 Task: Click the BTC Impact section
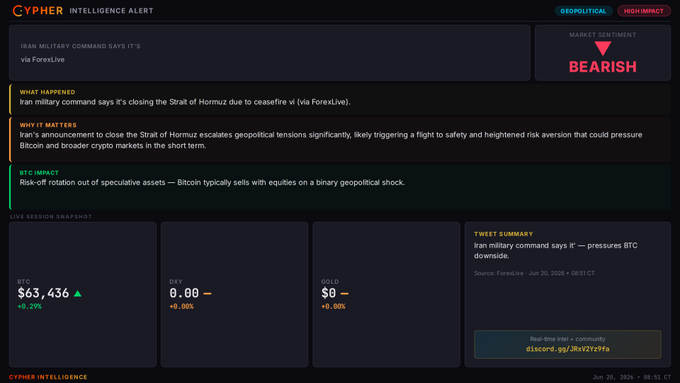pos(340,187)
